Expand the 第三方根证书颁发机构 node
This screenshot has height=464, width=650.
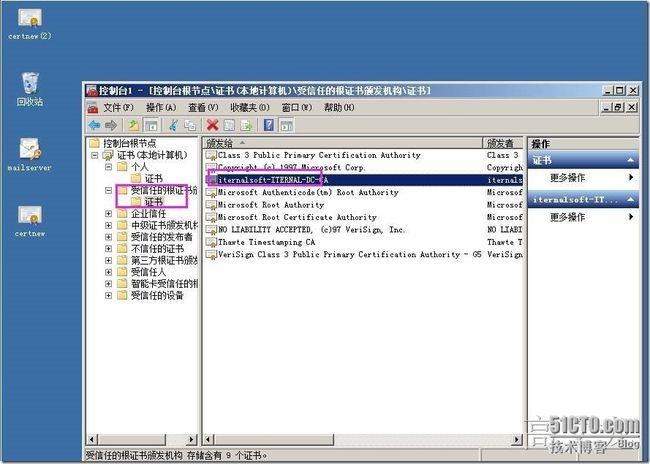point(108,260)
